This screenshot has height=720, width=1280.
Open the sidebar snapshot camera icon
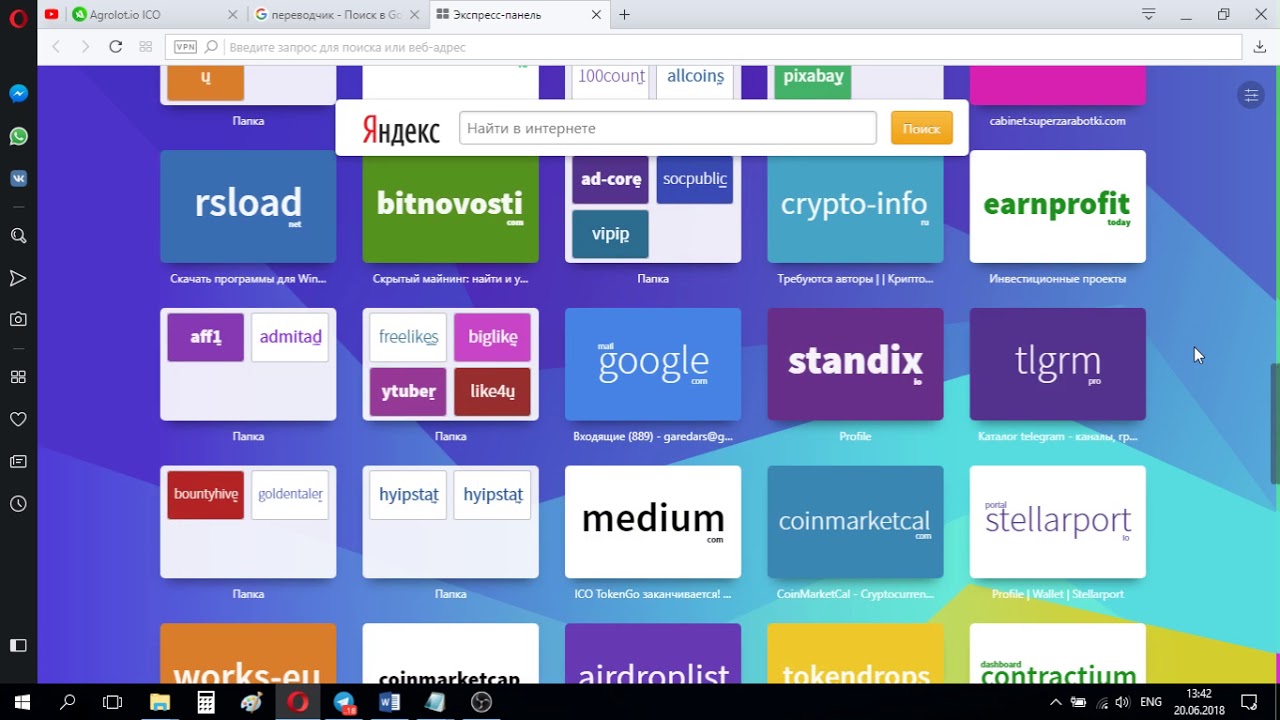coord(18,319)
